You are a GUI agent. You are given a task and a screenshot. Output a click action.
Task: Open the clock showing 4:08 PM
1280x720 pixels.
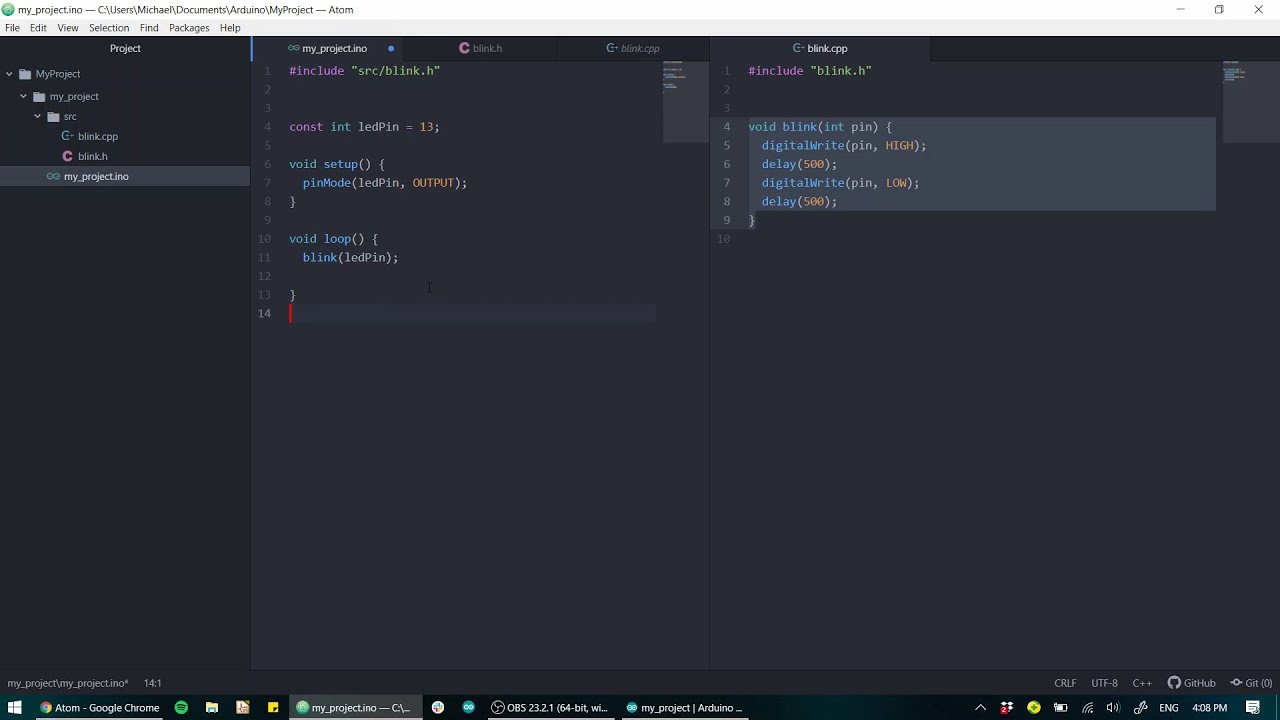[x=1209, y=707]
